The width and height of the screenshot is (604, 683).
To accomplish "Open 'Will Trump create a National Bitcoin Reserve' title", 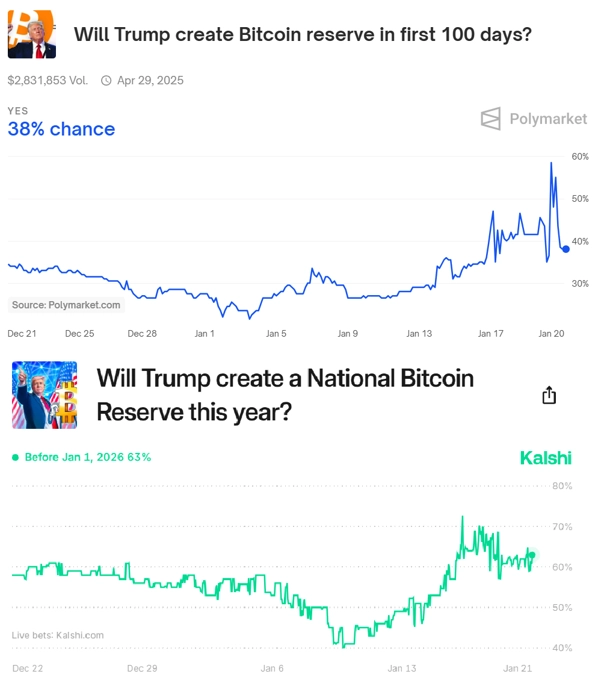I will tap(285, 395).
